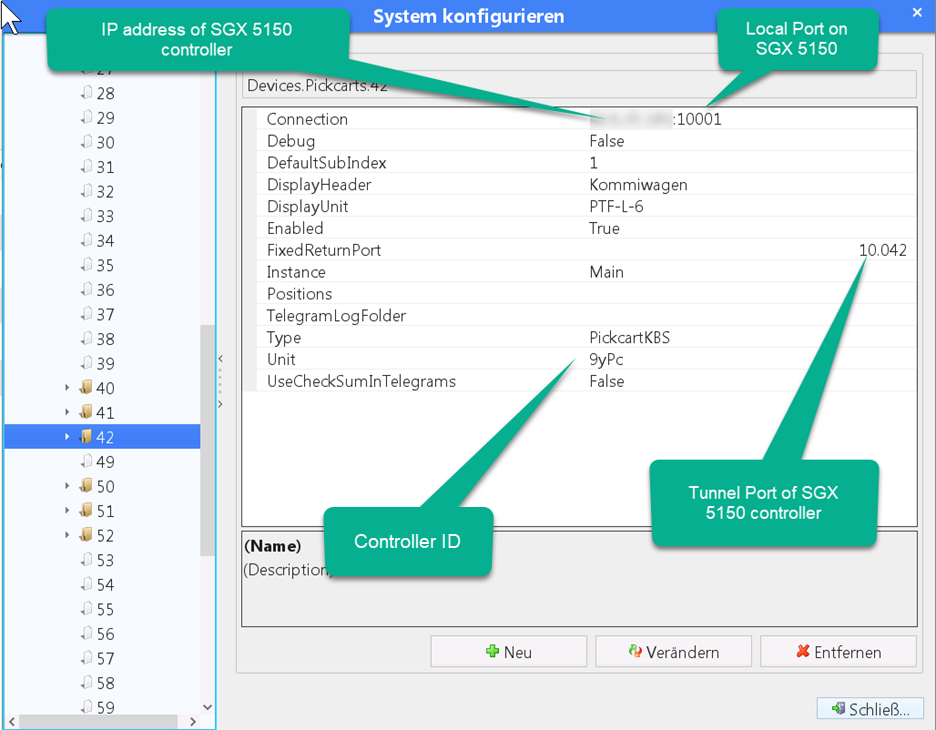Viewport: 936px width, 730px height.
Task: Expand tree node 52
Action: coord(67,535)
